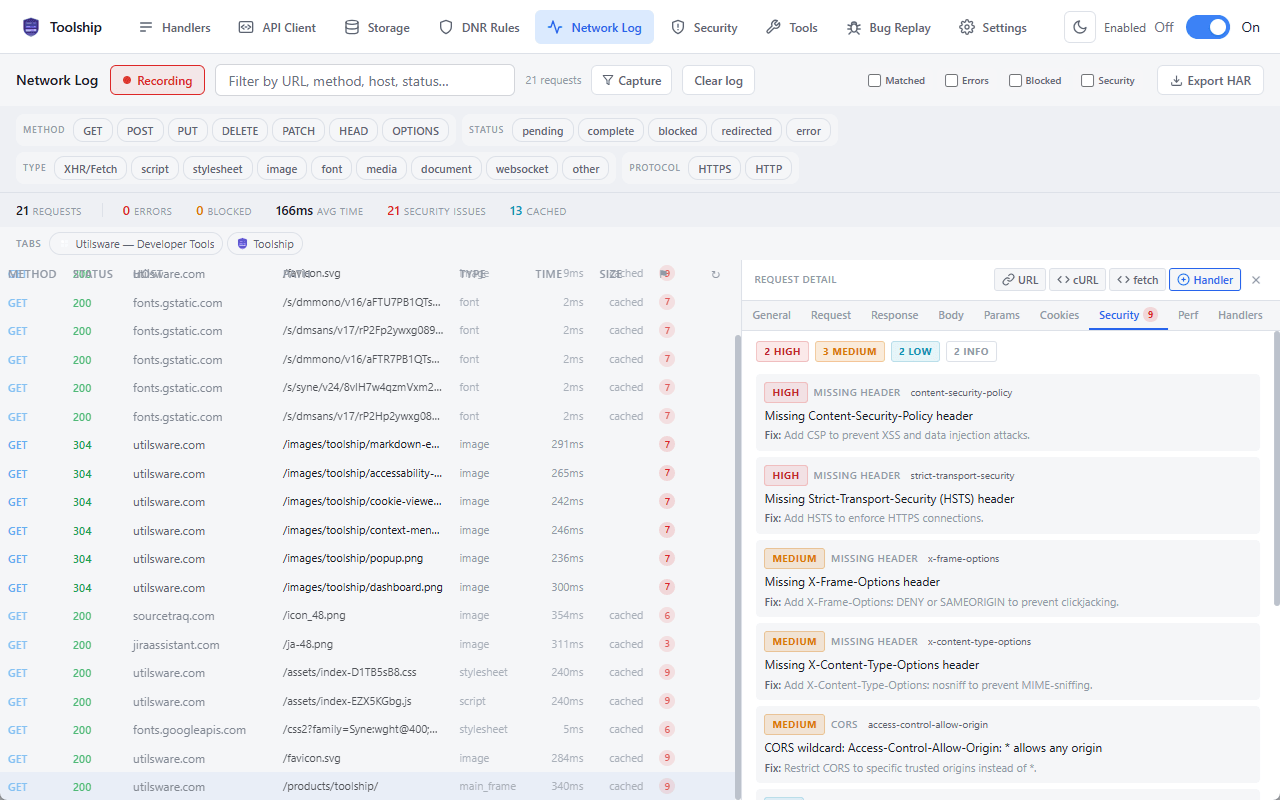Select the /products/toolship/ main_frame request

click(368, 787)
